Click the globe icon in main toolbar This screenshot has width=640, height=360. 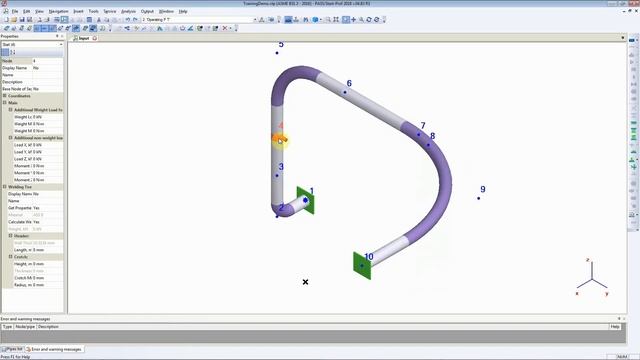click(x=315, y=20)
